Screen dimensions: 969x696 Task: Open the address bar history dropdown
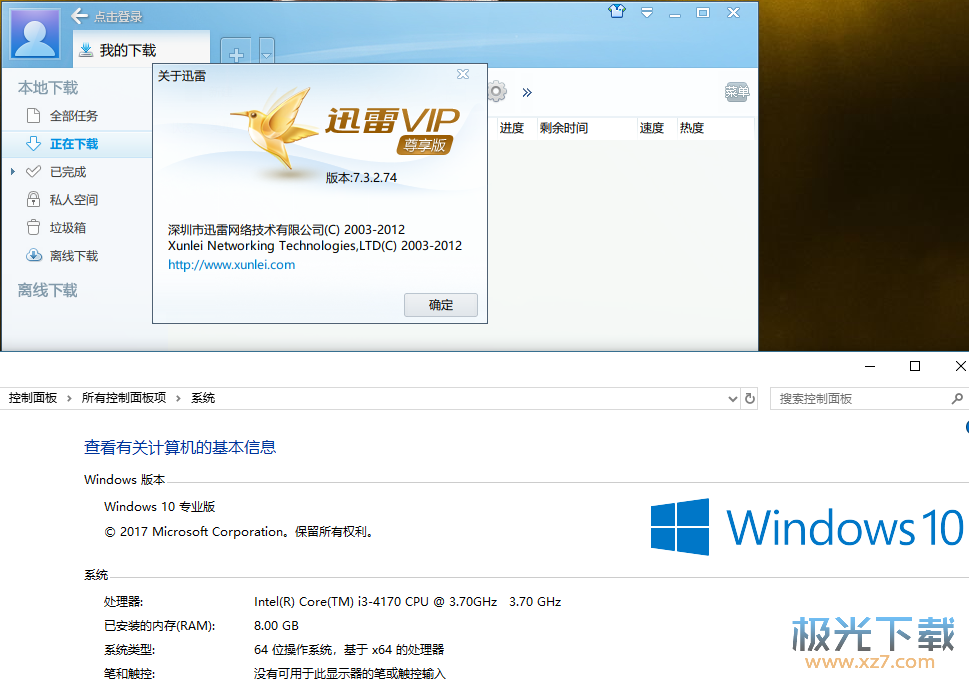tap(733, 399)
